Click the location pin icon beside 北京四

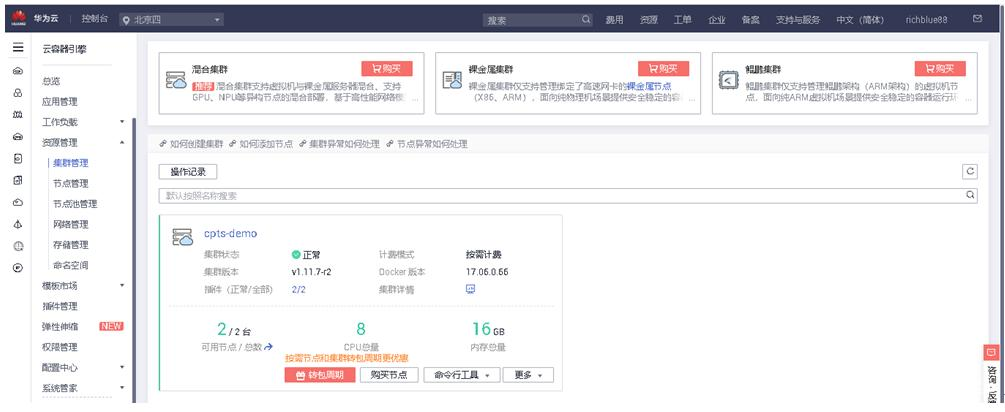[126, 20]
